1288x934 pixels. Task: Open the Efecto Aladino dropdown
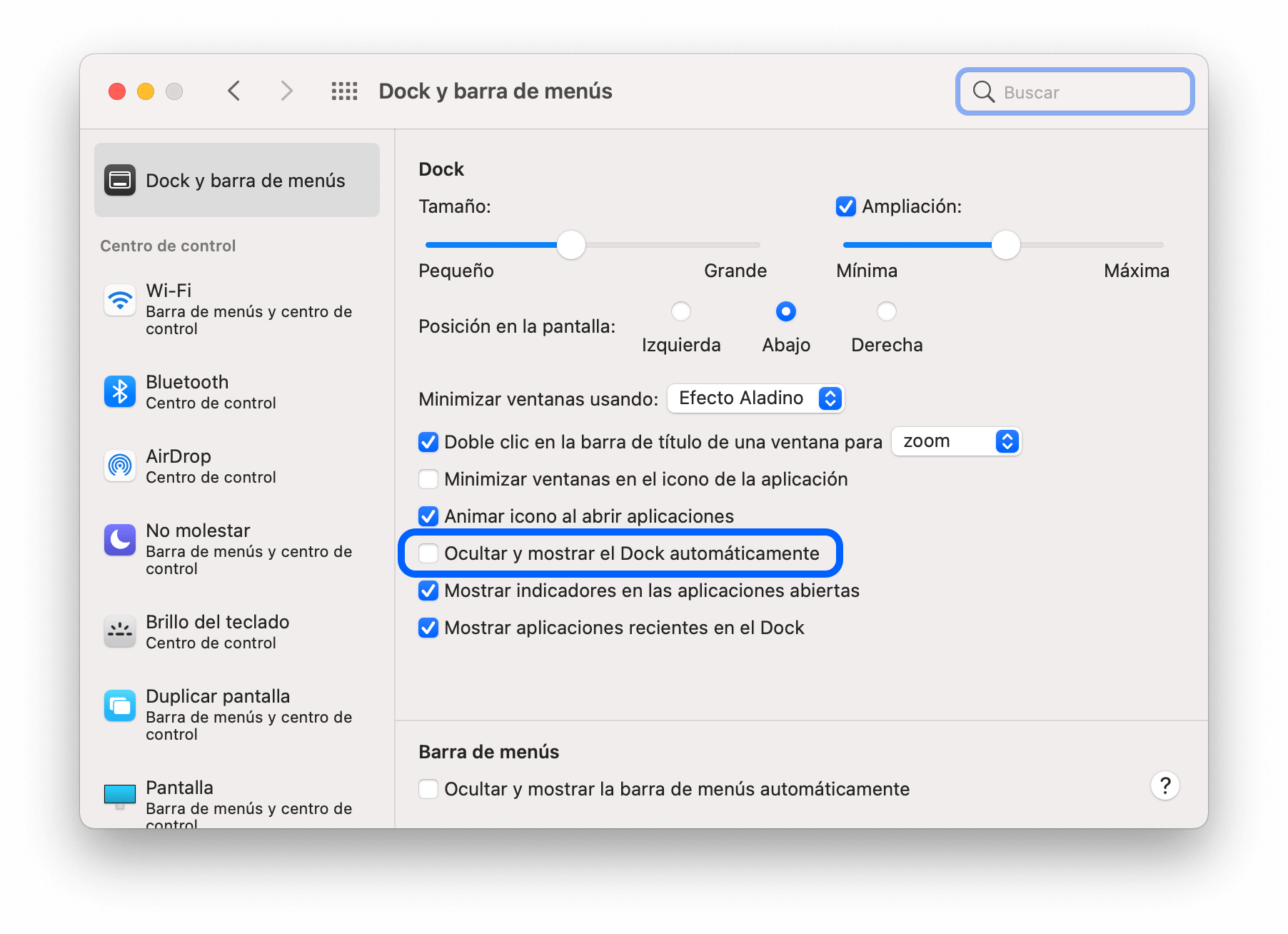(x=755, y=398)
